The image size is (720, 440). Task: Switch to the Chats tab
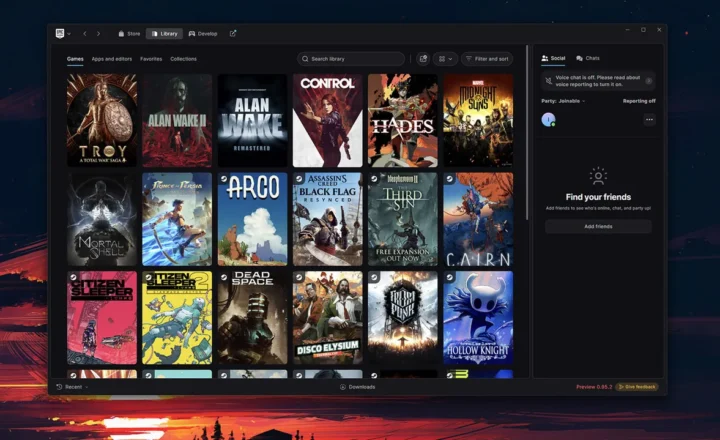[x=588, y=58]
